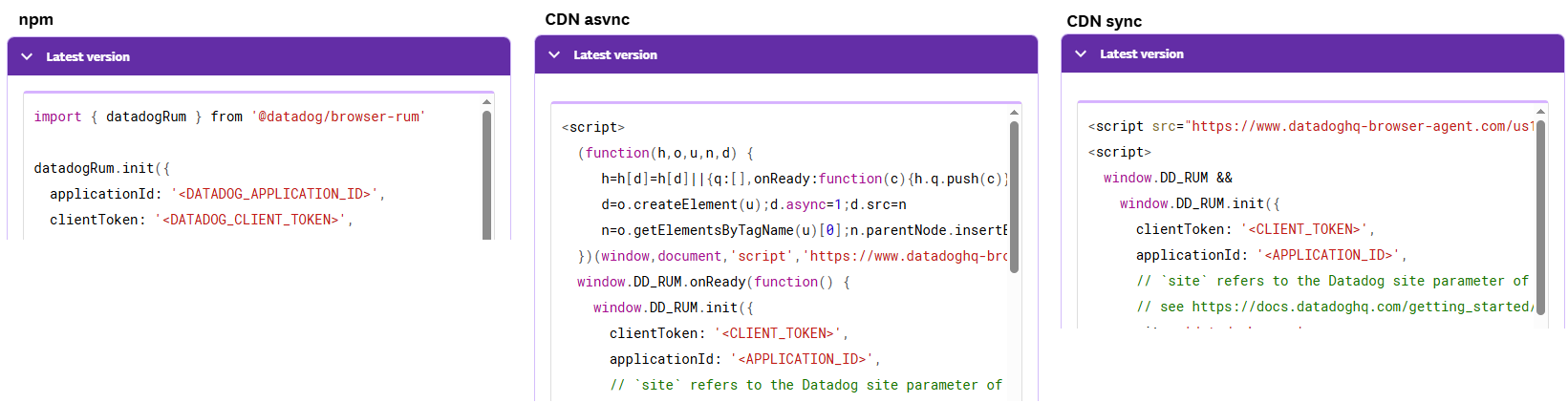Click the CDN sync code block scroll-up arrow
1568x403 pixels.
coord(1540,111)
